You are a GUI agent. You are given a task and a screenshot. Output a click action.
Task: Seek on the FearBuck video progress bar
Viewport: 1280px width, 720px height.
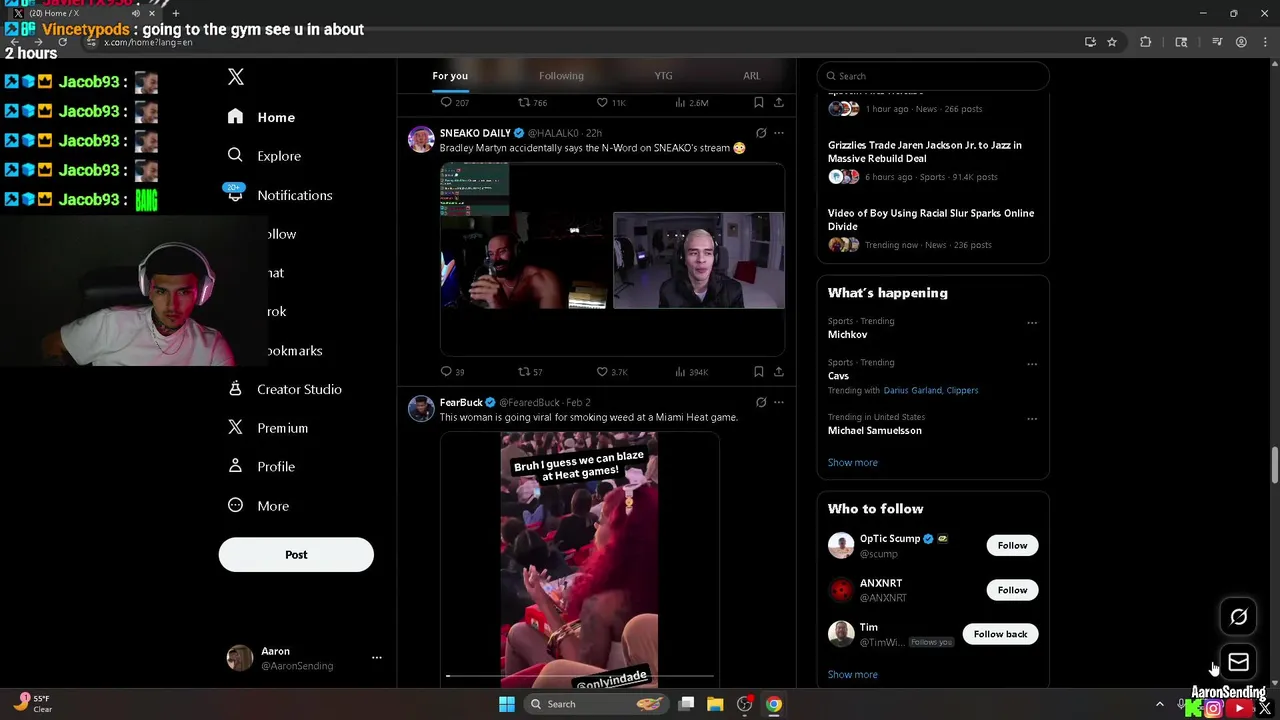coord(580,676)
